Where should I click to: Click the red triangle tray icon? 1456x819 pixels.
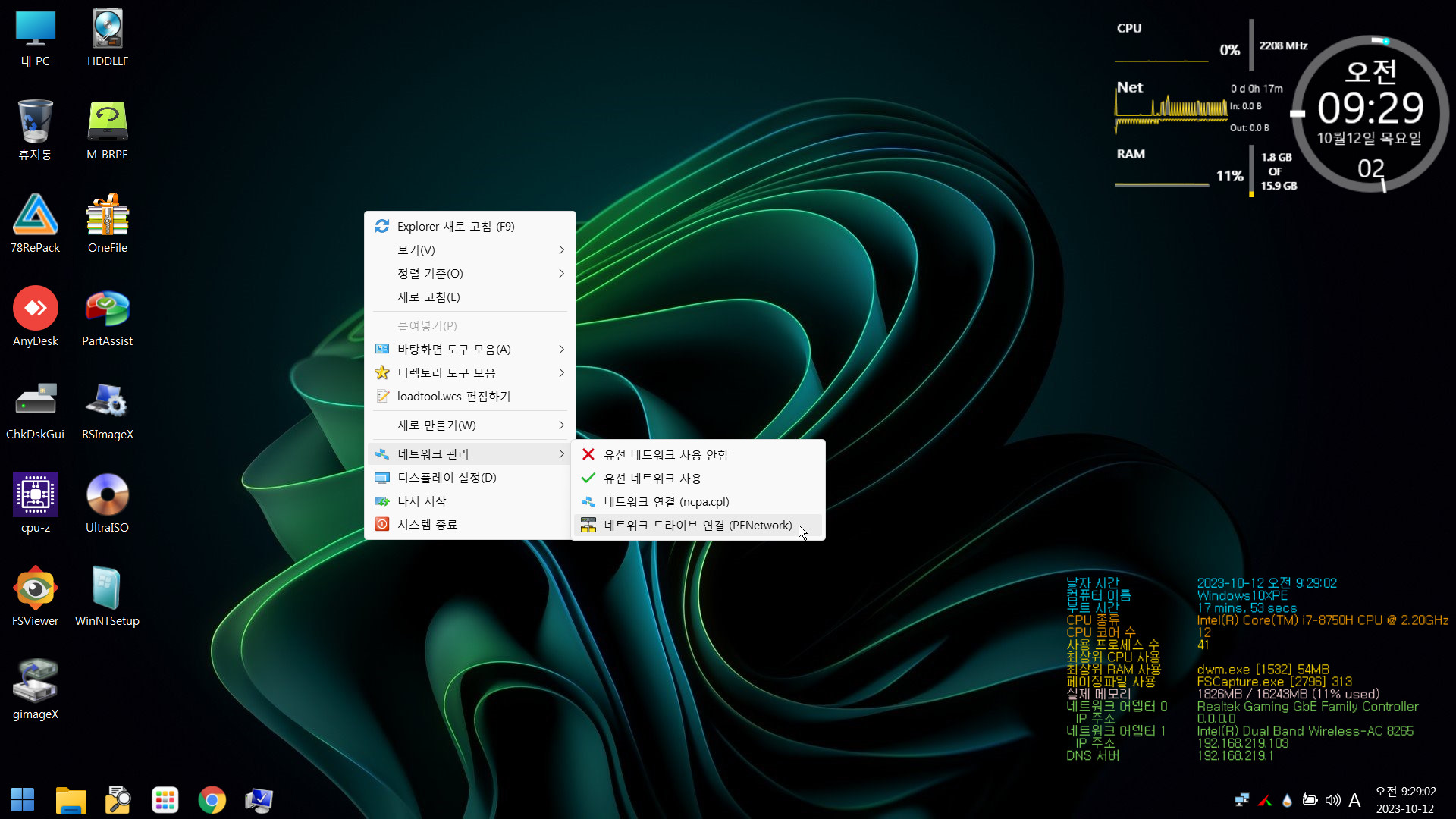coord(1264,800)
